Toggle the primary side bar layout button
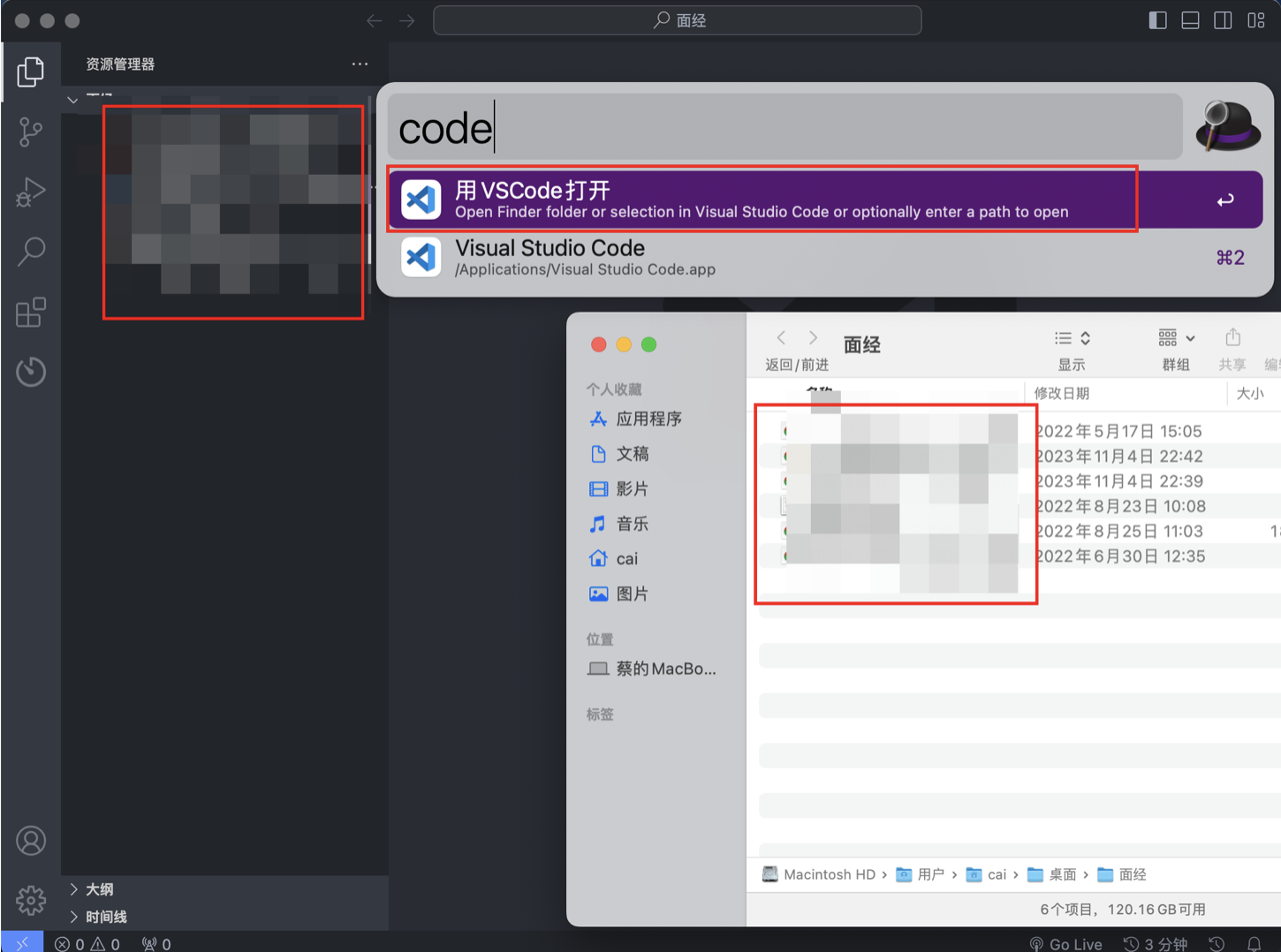This screenshot has height=952, width=1281. pyautogui.click(x=1157, y=20)
